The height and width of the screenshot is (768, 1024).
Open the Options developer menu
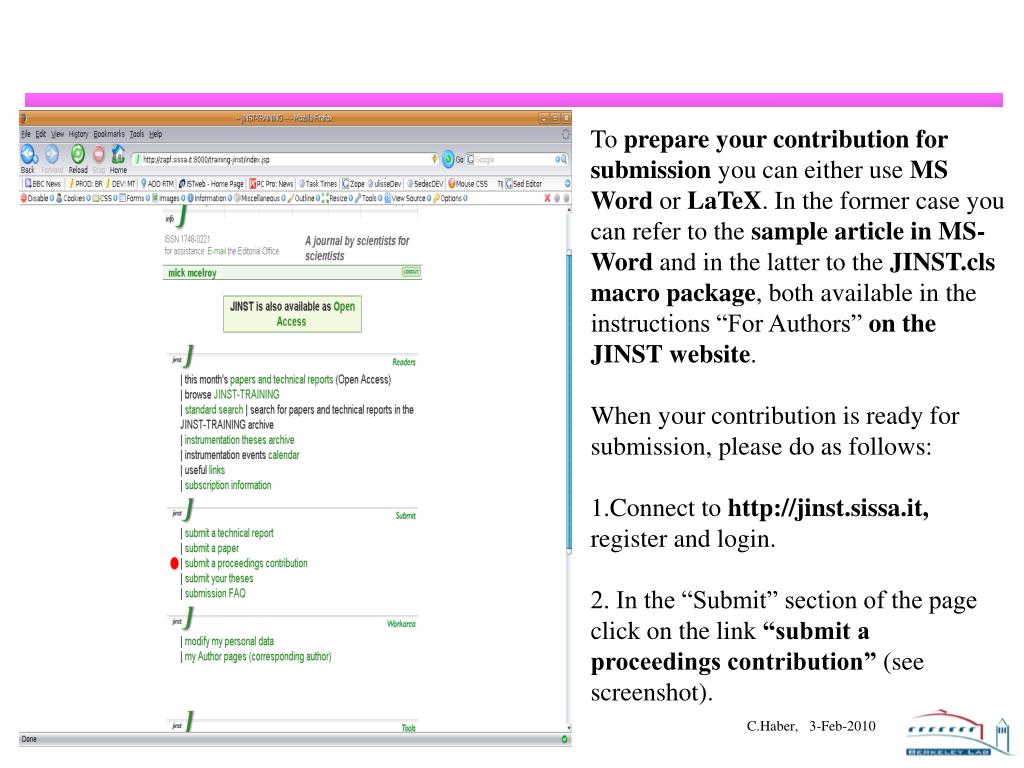point(450,198)
